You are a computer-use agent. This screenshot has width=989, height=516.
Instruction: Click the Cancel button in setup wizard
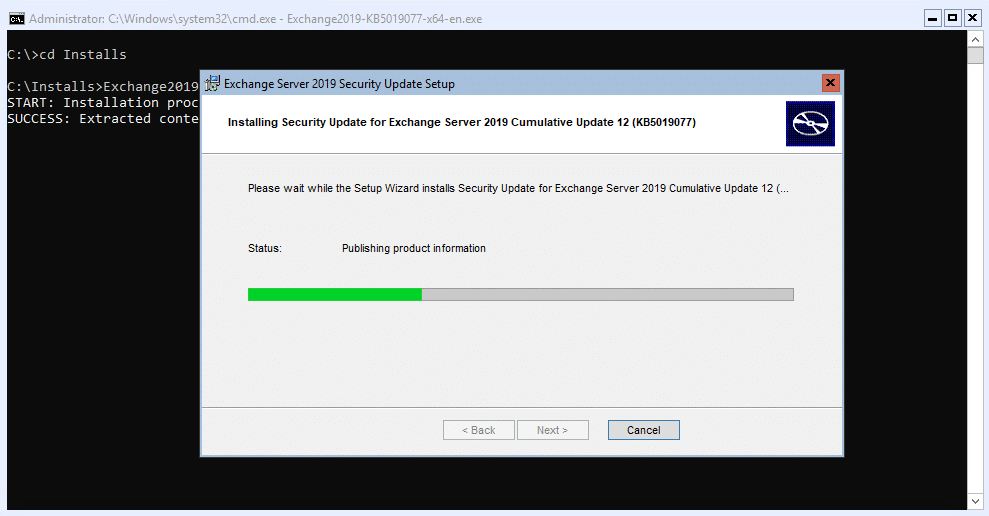(643, 430)
